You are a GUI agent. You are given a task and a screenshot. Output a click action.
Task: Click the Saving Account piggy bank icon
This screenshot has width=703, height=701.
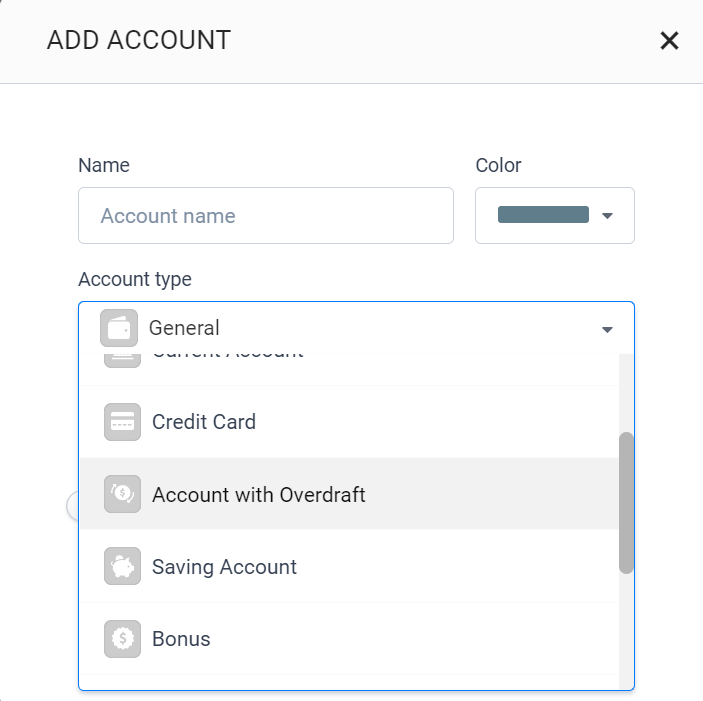coord(122,566)
